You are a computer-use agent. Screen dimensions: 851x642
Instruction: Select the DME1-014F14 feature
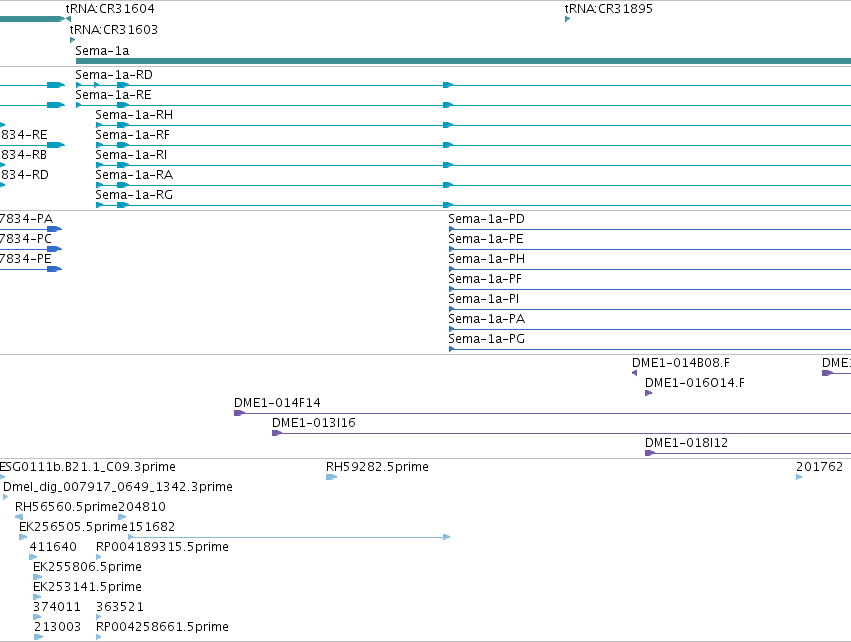point(277,403)
